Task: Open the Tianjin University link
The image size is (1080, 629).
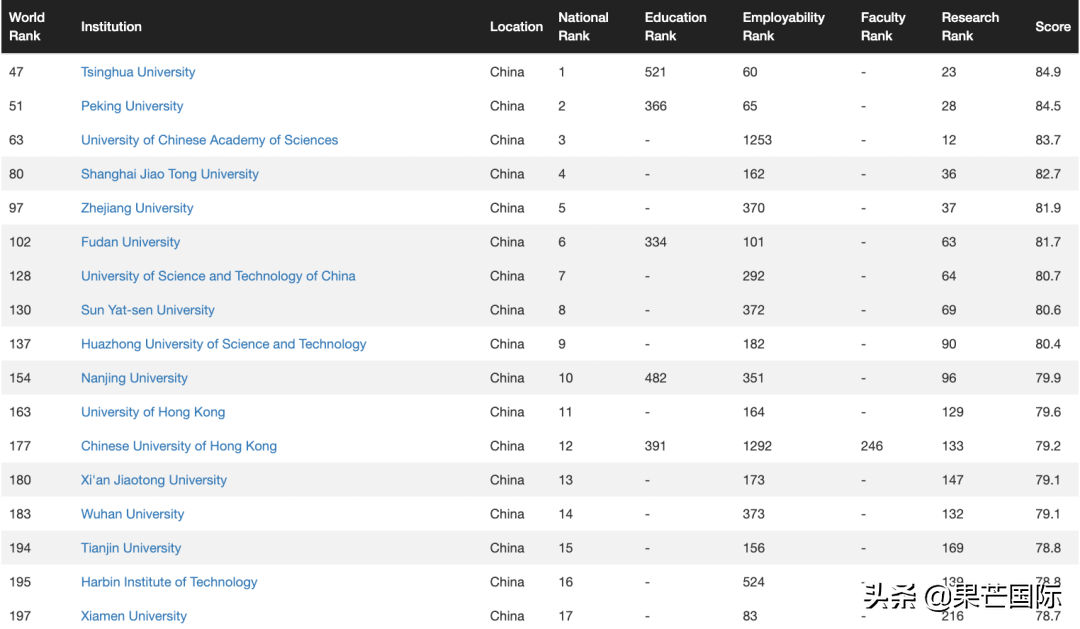Action: tap(131, 548)
